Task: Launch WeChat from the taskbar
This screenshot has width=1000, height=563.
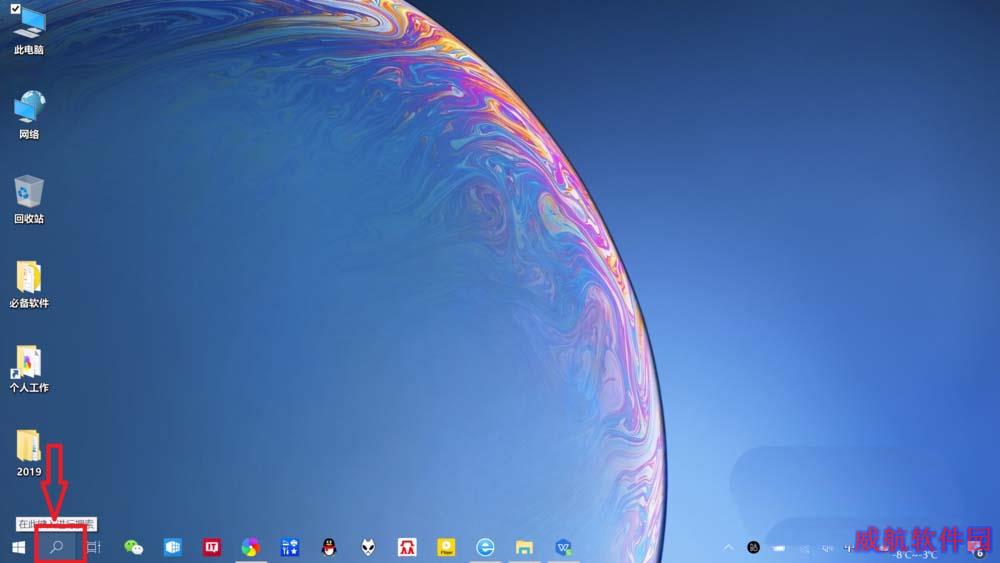Action: (133, 547)
